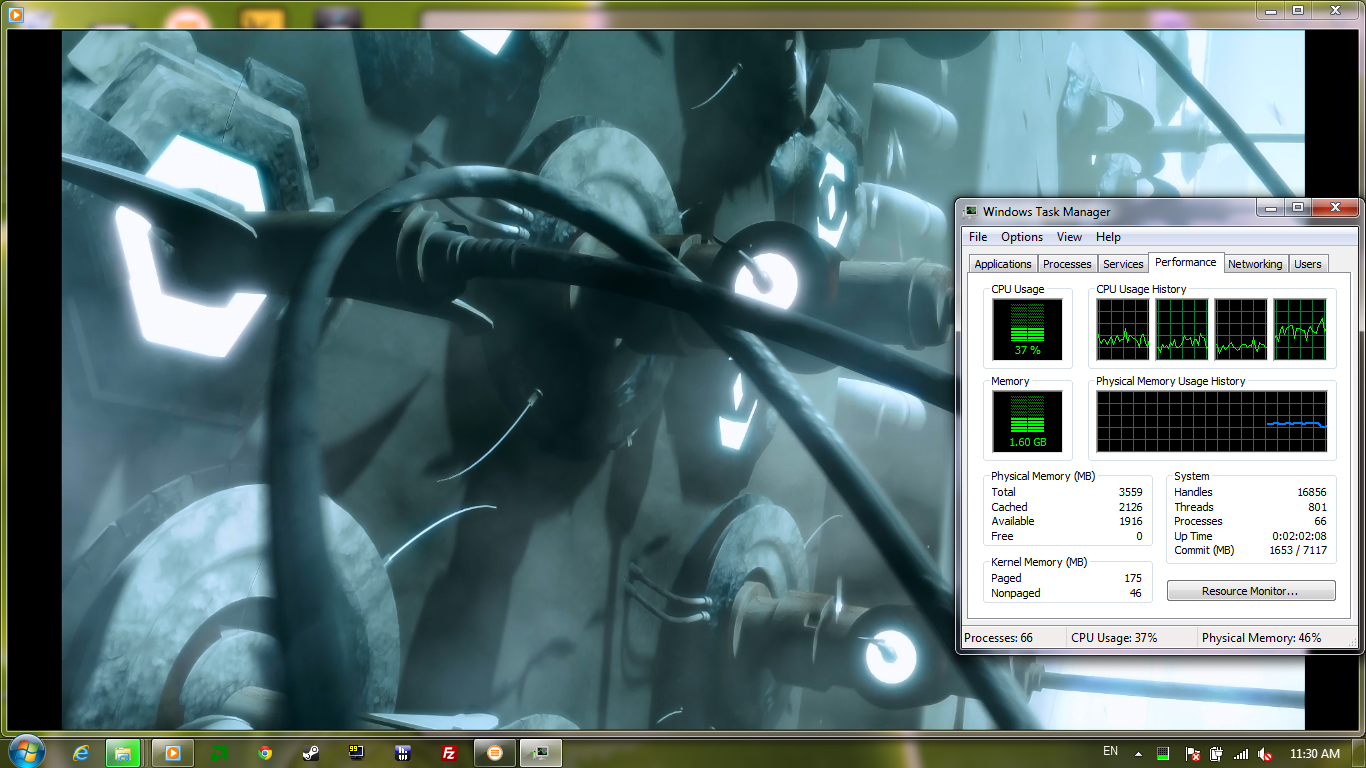Switch to the Users tab
This screenshot has width=1366, height=768.
click(x=1308, y=264)
